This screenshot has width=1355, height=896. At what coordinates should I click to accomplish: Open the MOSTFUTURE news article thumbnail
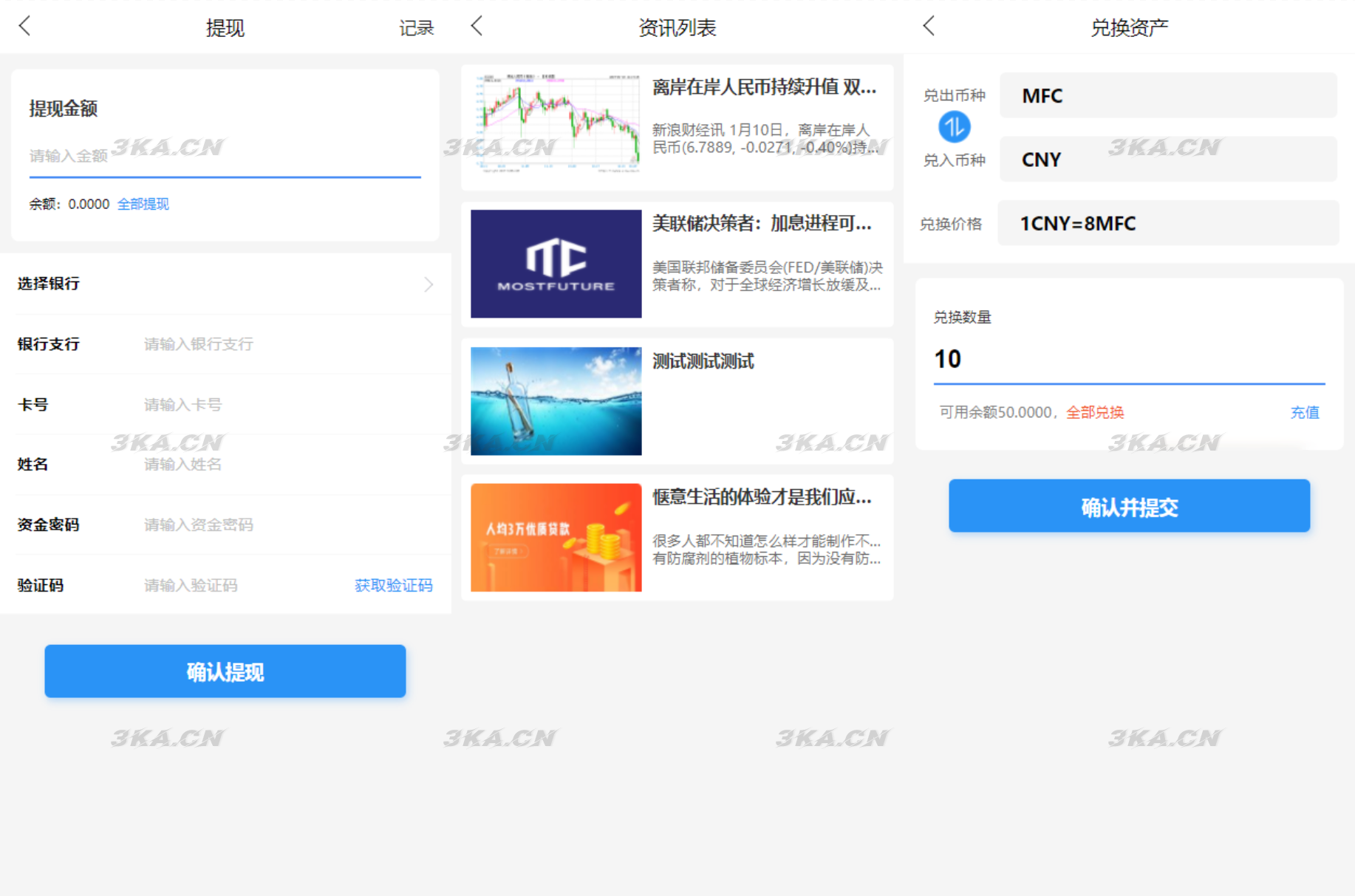555,263
